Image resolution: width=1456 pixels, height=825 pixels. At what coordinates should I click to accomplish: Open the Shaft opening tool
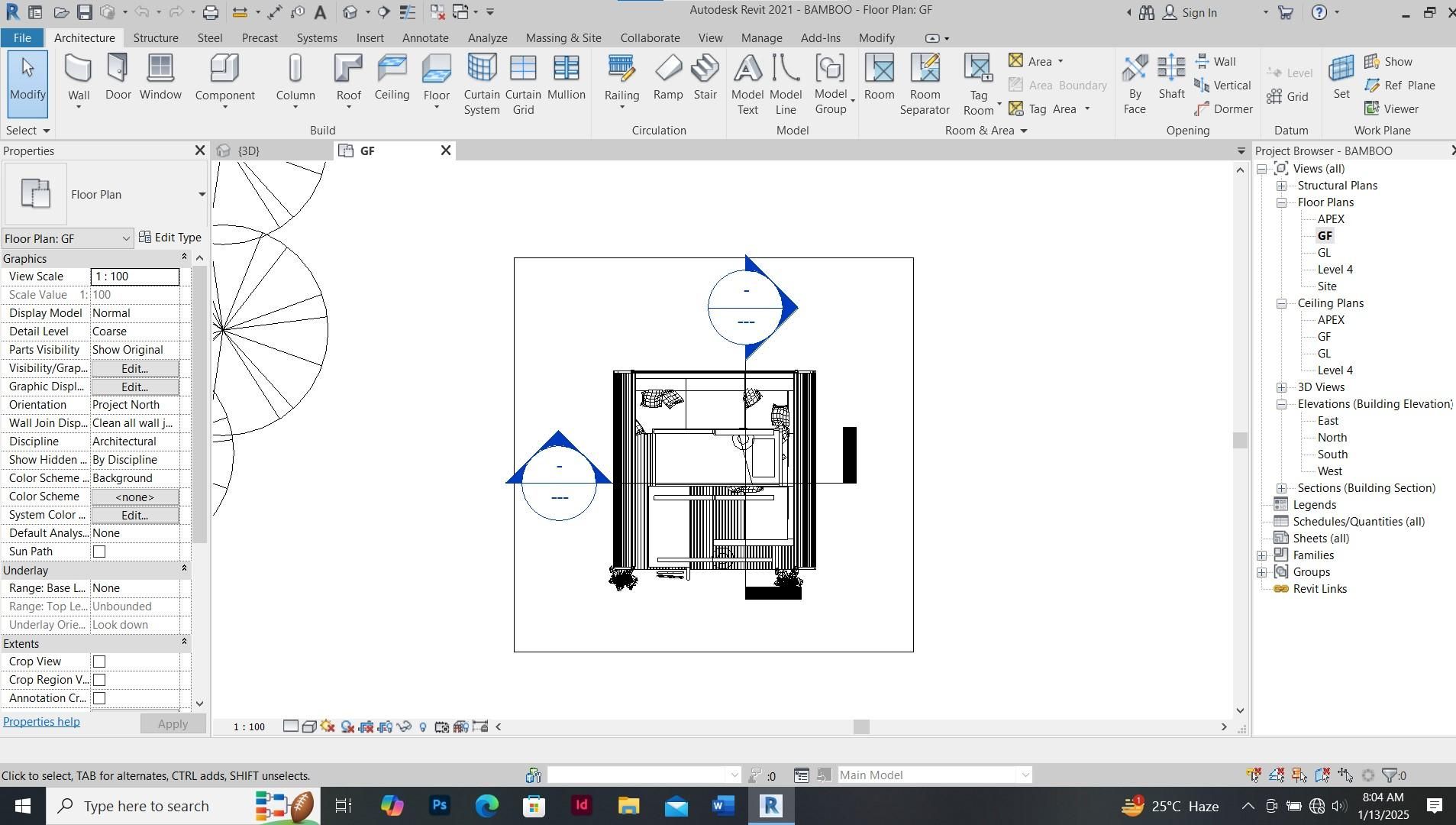point(1171,79)
